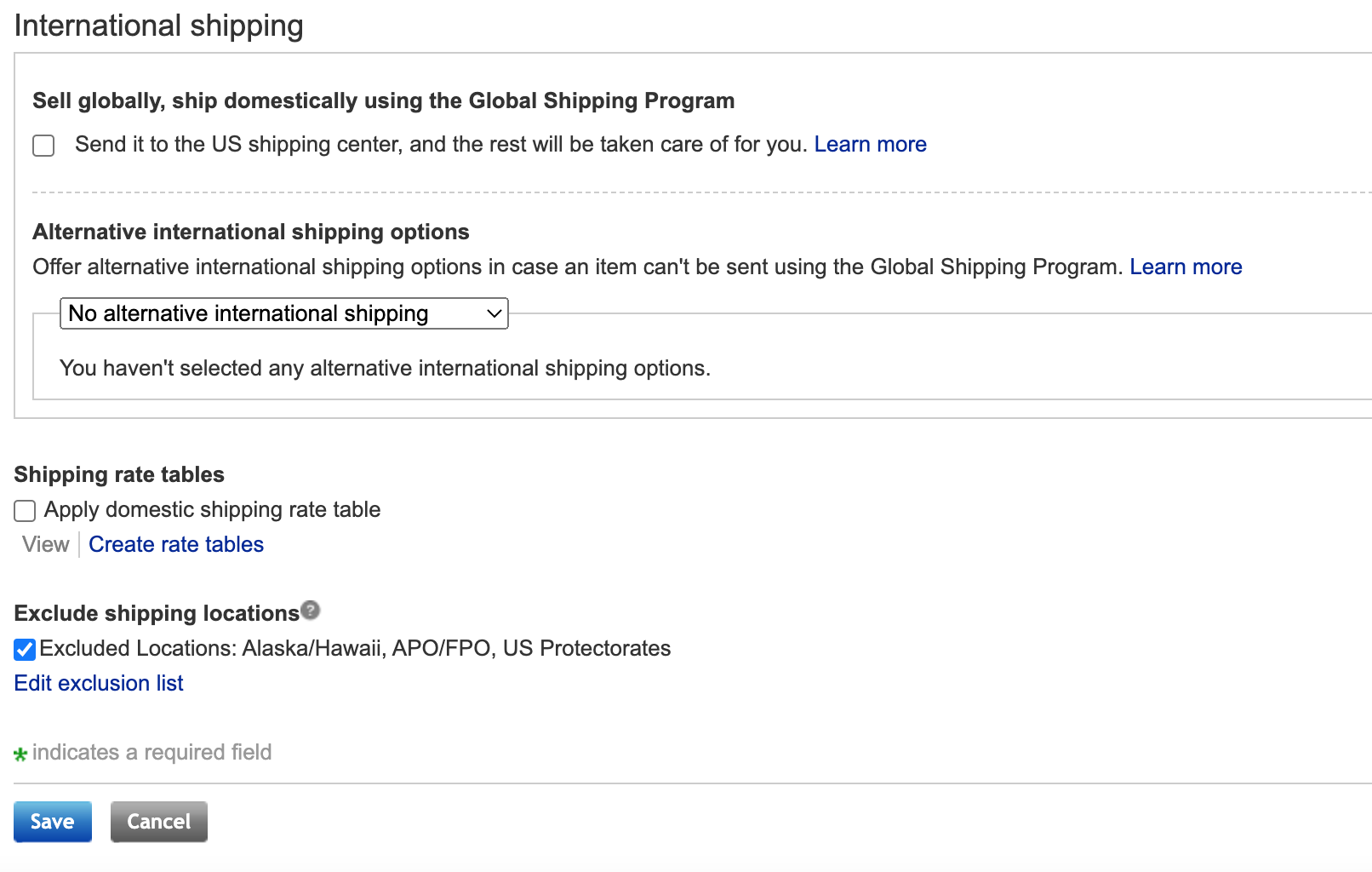The height and width of the screenshot is (872, 1372).
Task: Open help icon beside Exclude shipping locations
Action: 311,610
